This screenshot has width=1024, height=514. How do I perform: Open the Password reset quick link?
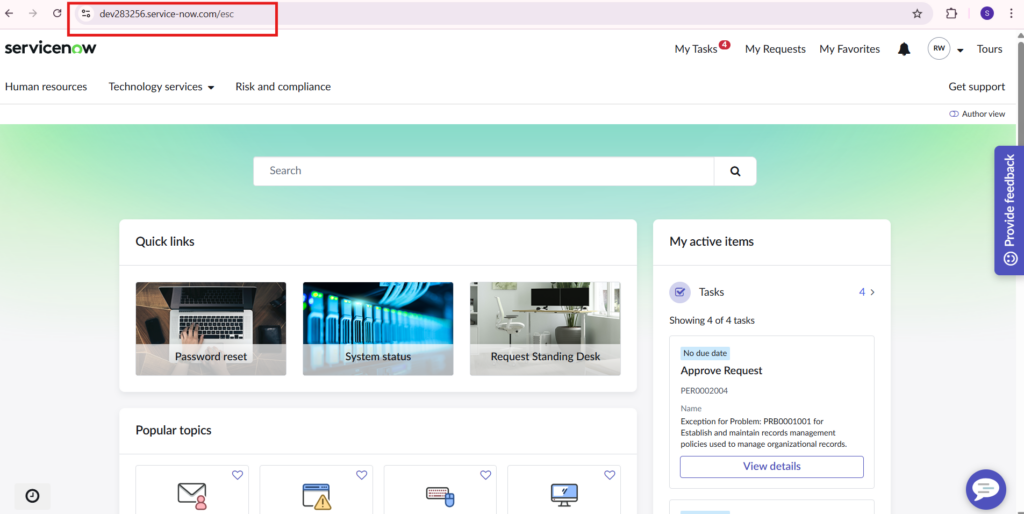pos(211,328)
